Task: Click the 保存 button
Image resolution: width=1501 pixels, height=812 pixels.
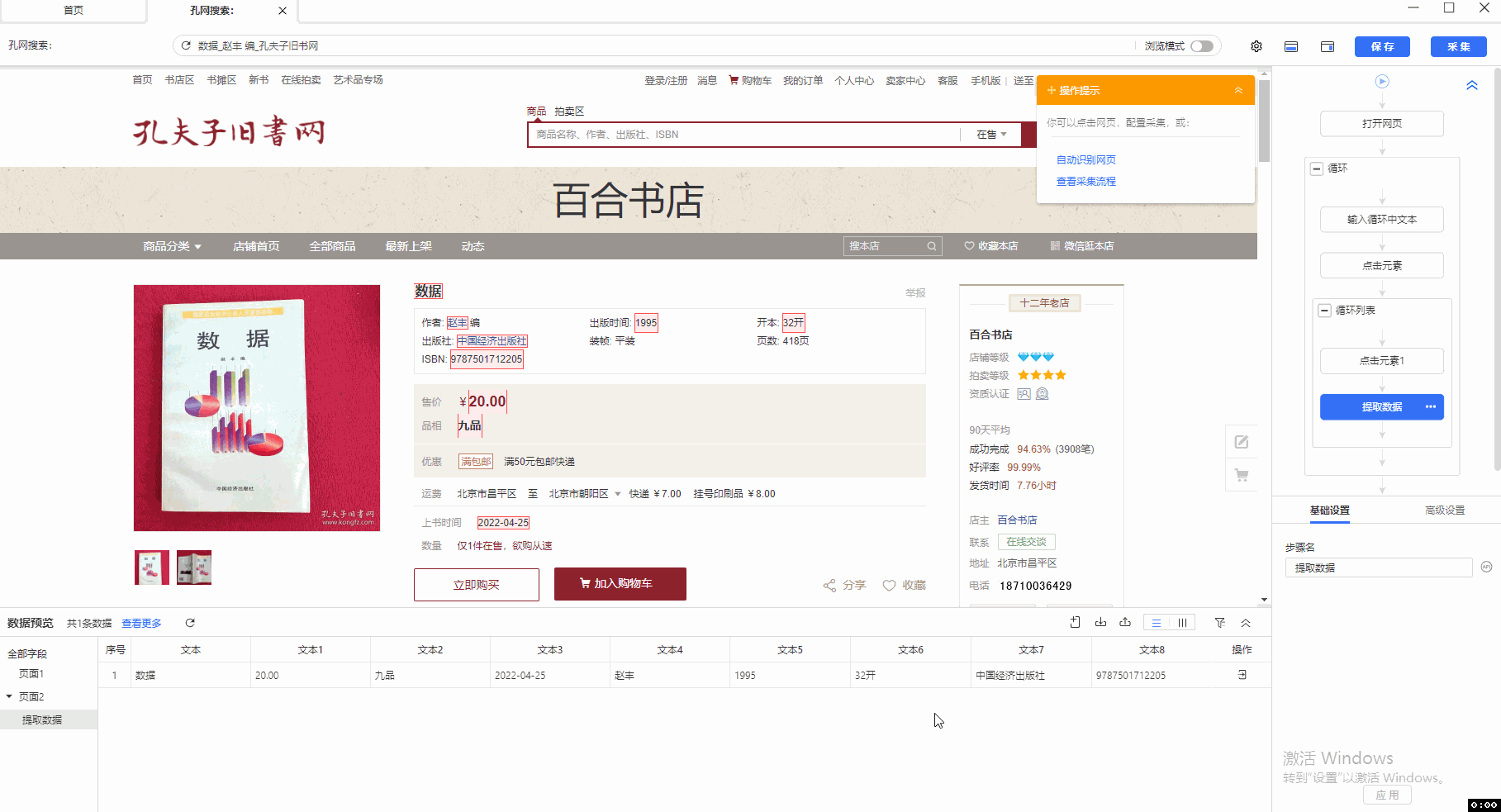Action: click(1382, 46)
